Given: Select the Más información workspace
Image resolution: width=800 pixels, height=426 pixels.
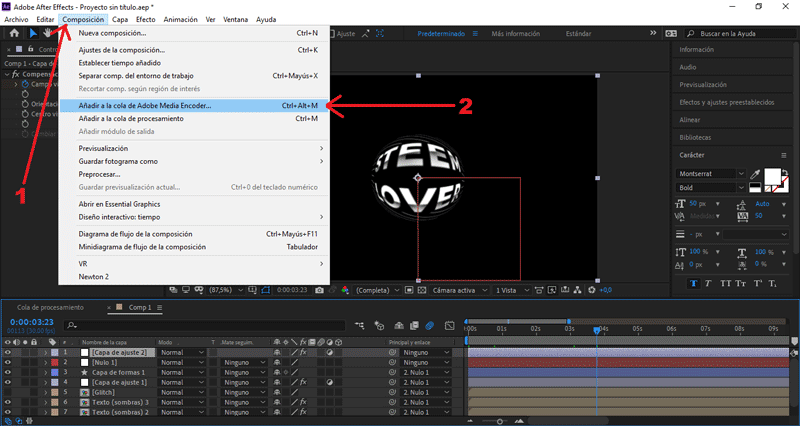Looking at the screenshot, I should point(515,34).
